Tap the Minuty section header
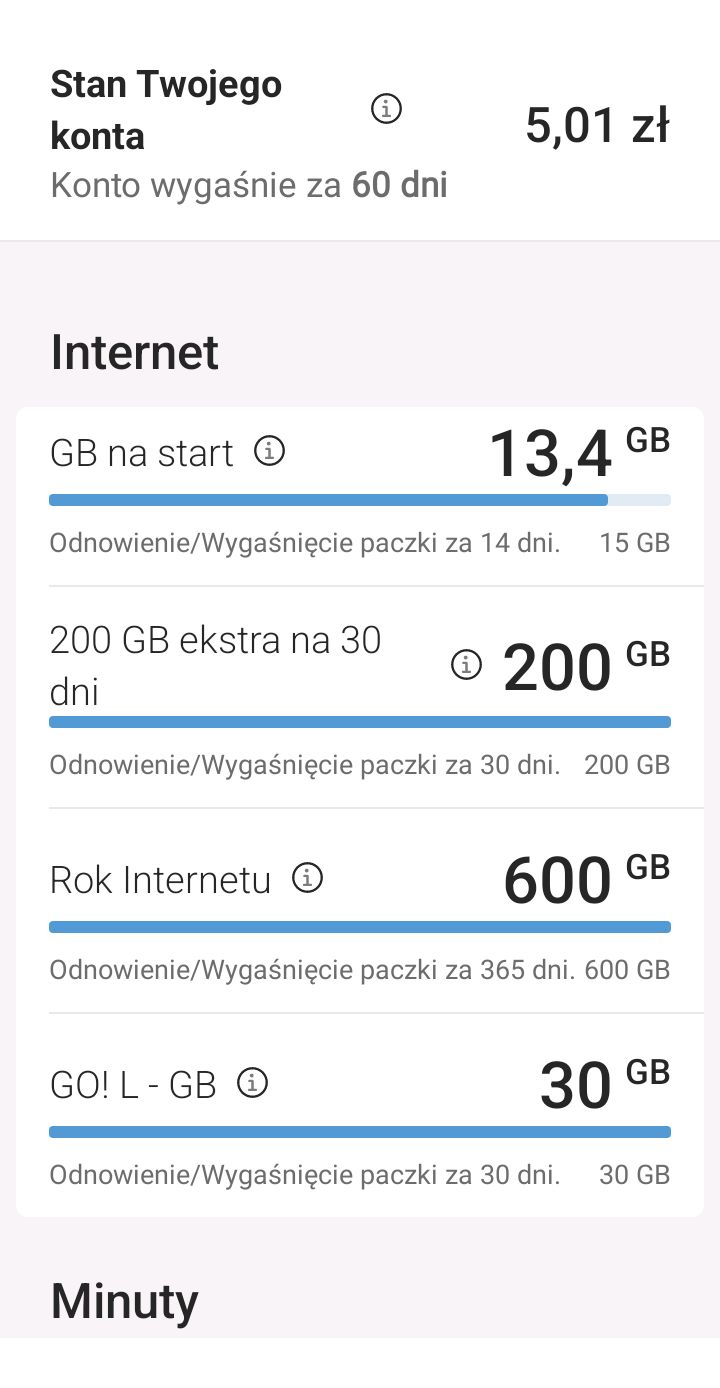Screen dimensions: 720x1388 click(125, 1301)
